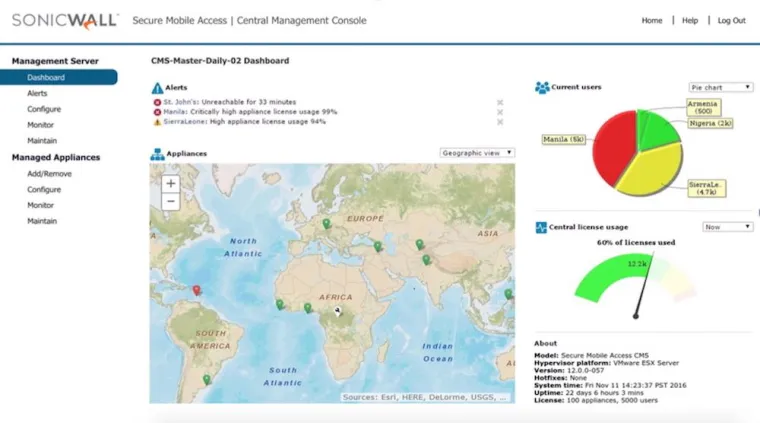
Task: Dismiss the SierraLeone license usage alert
Action: point(500,122)
